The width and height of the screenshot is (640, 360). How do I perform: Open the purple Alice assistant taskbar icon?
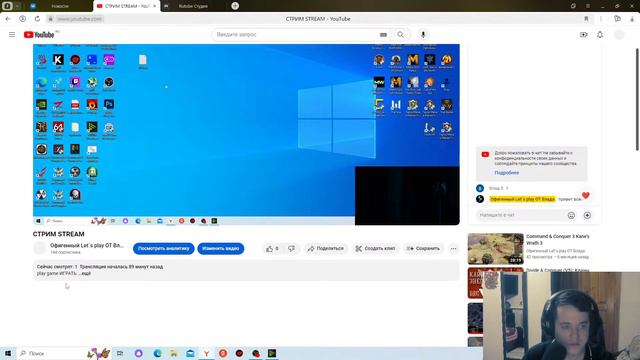(x=138, y=353)
